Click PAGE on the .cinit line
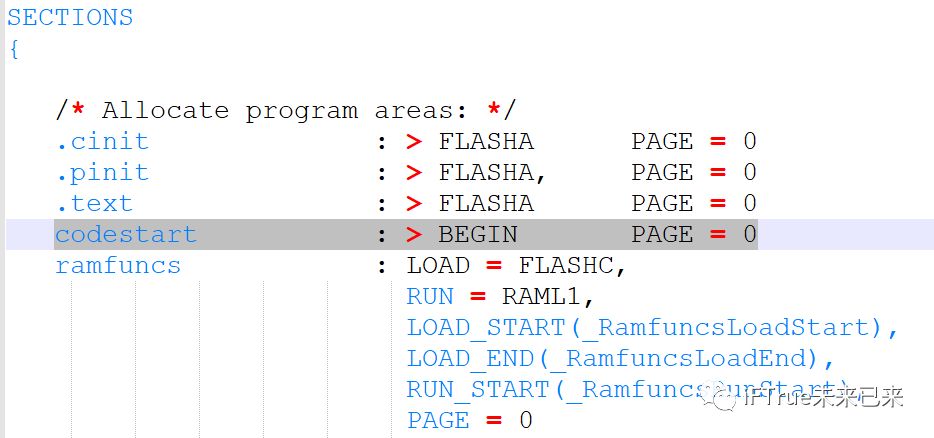The width and height of the screenshot is (934, 438). pyautogui.click(x=662, y=142)
